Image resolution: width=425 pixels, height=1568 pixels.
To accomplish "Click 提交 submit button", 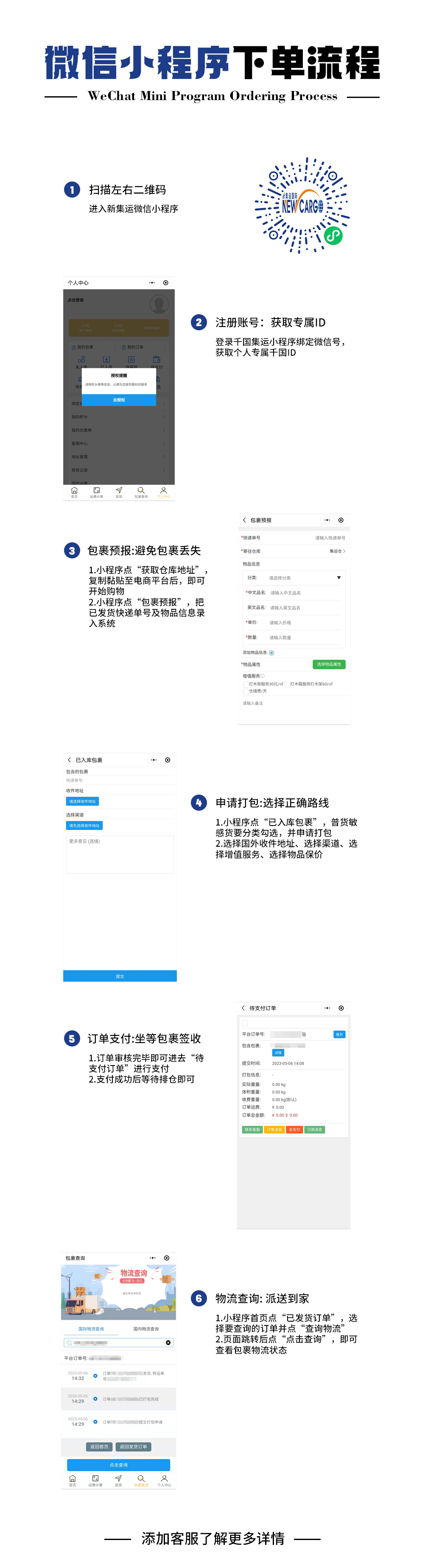I will 120,977.
